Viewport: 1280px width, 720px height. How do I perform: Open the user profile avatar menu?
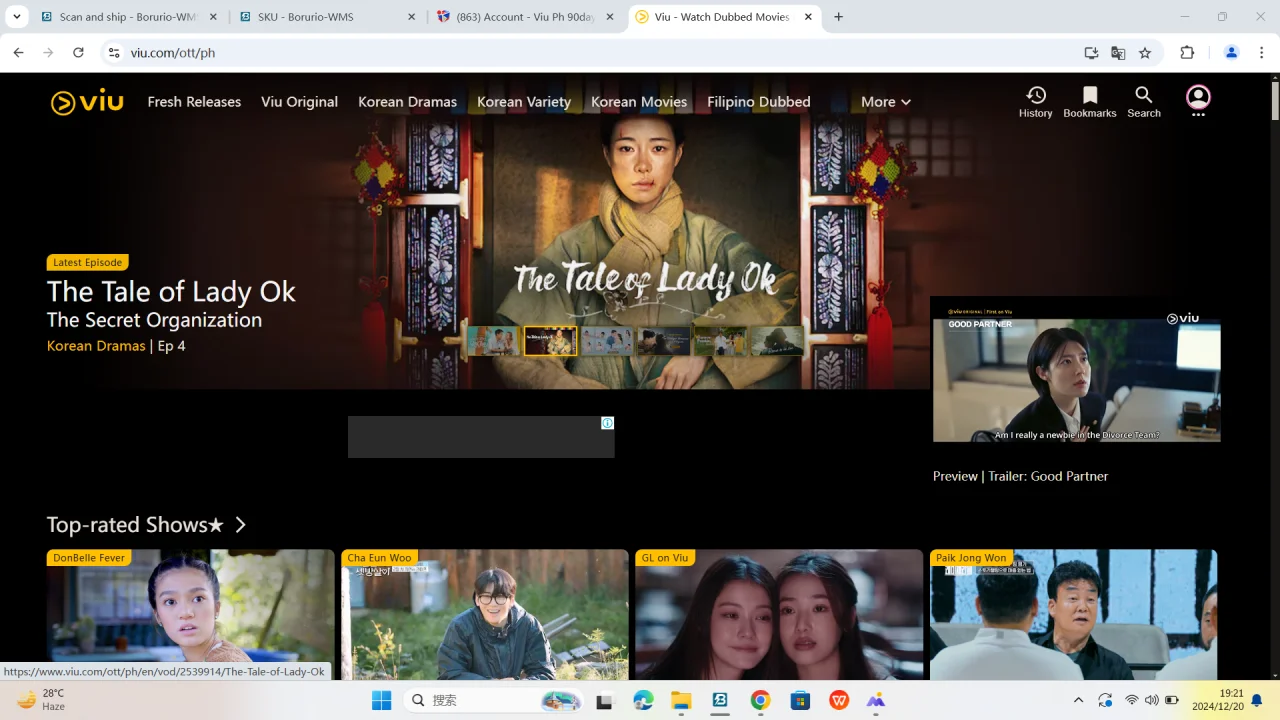[1198, 100]
